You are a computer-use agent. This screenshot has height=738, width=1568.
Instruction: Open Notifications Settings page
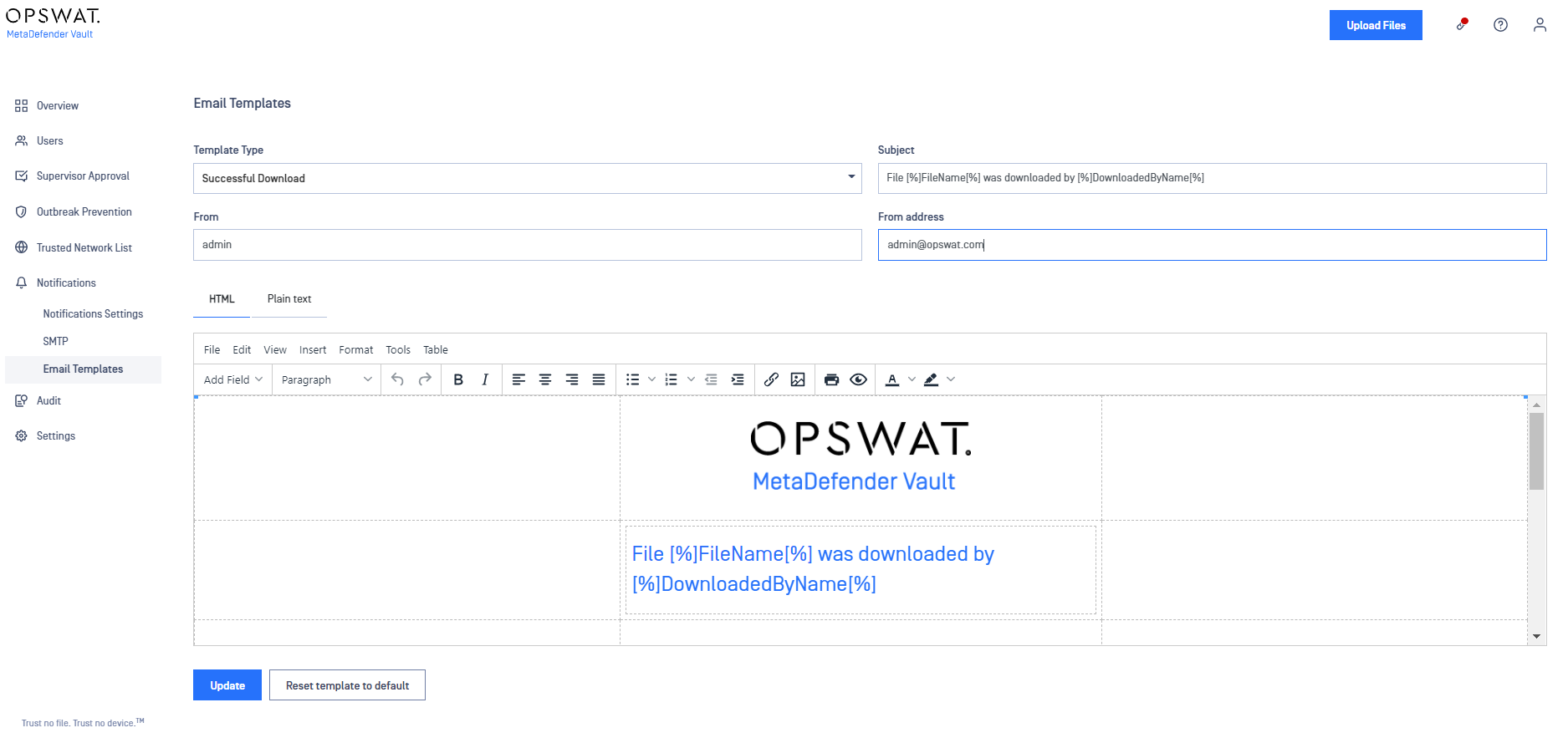(x=93, y=314)
